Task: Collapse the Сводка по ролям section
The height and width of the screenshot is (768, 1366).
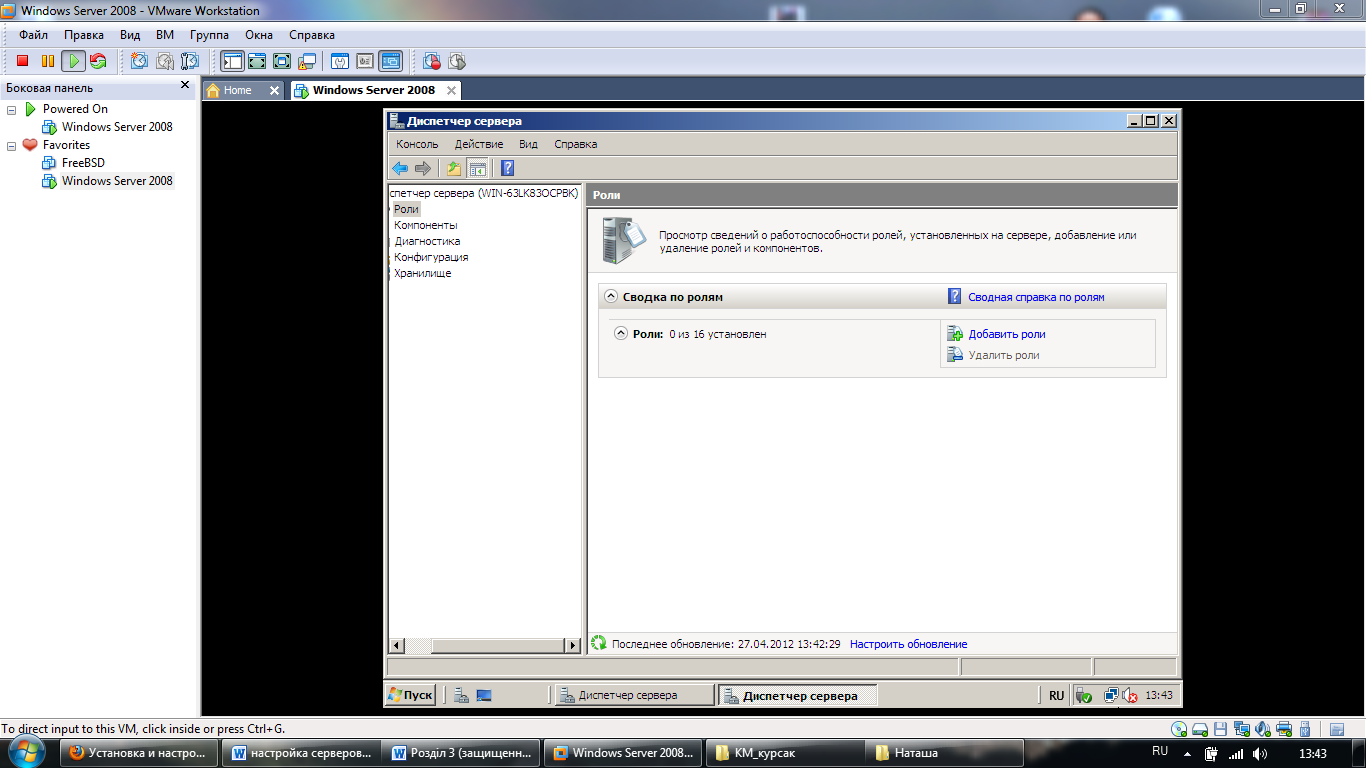Action: click(x=610, y=297)
